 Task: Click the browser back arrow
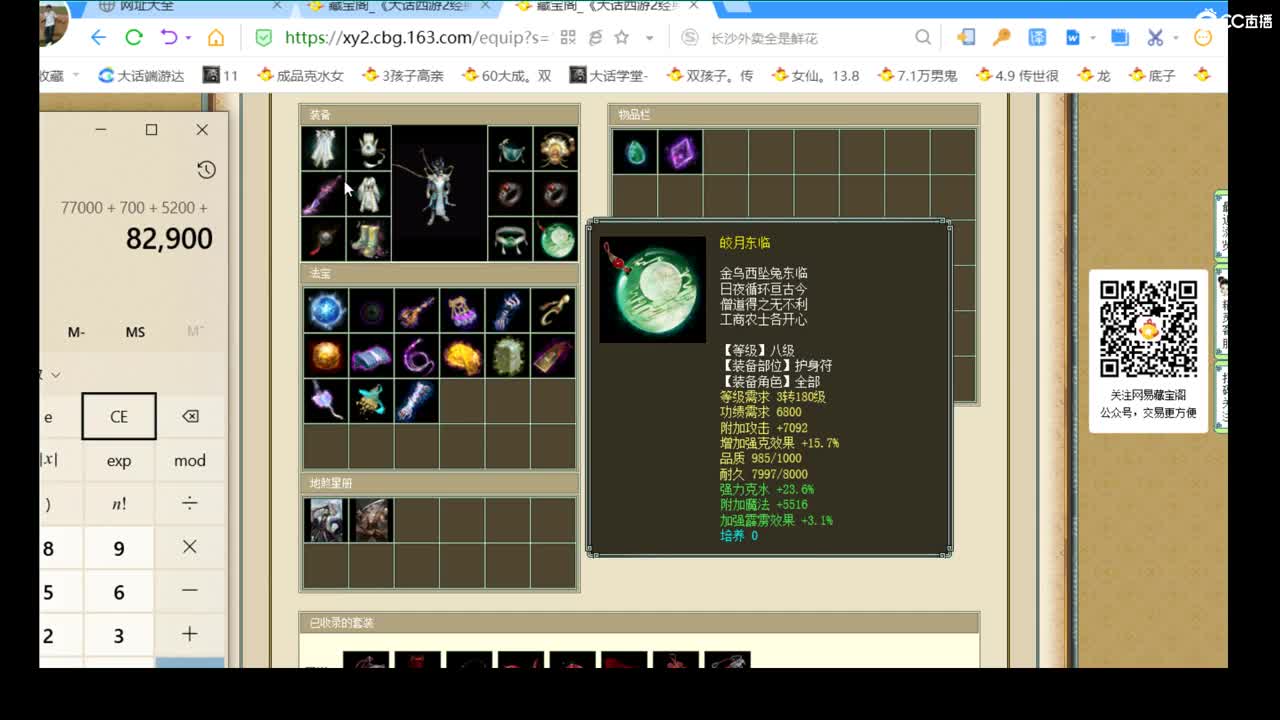tap(98, 38)
